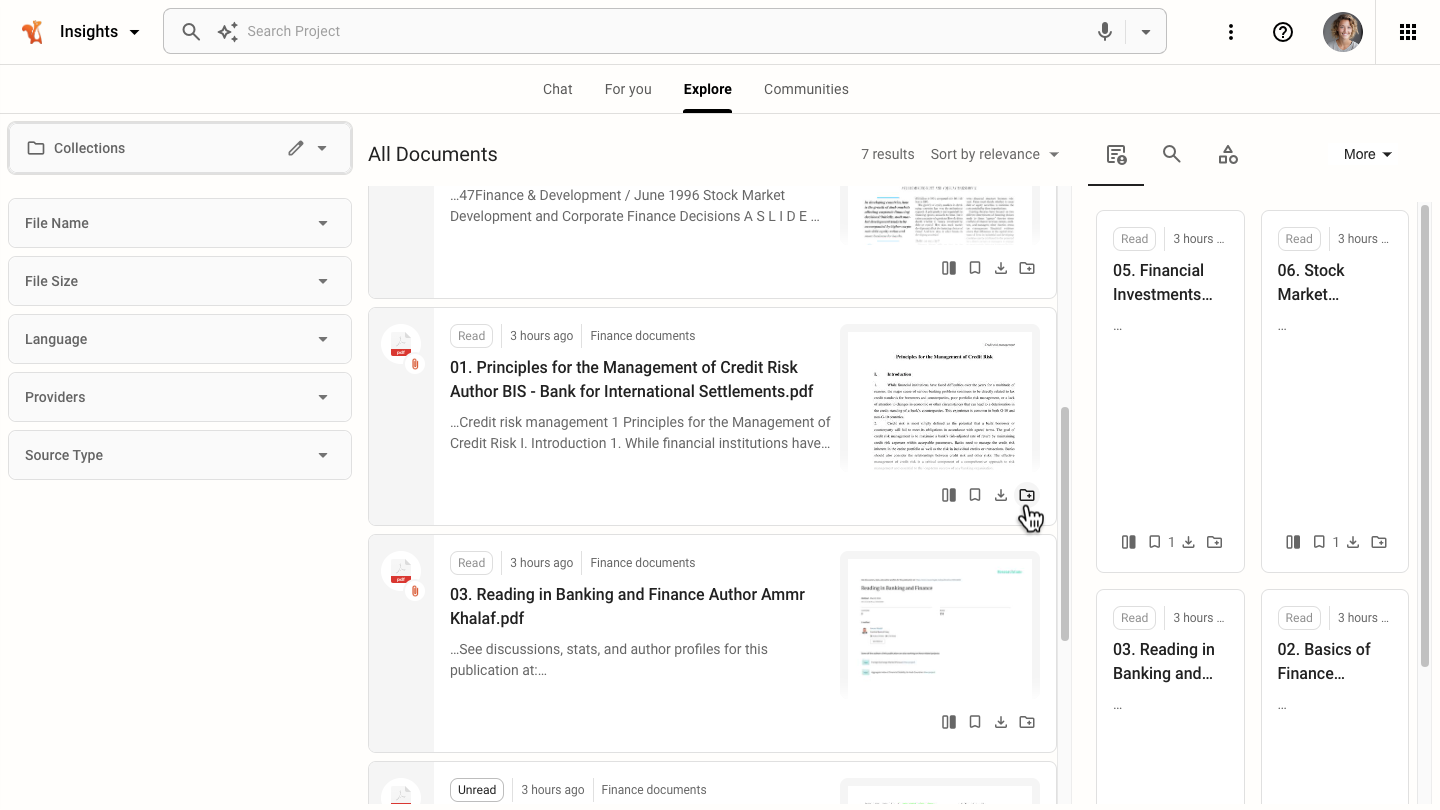The height and width of the screenshot is (810, 1440).
Task: Download the 05. Financial Investments card
Action: [x=1188, y=542]
